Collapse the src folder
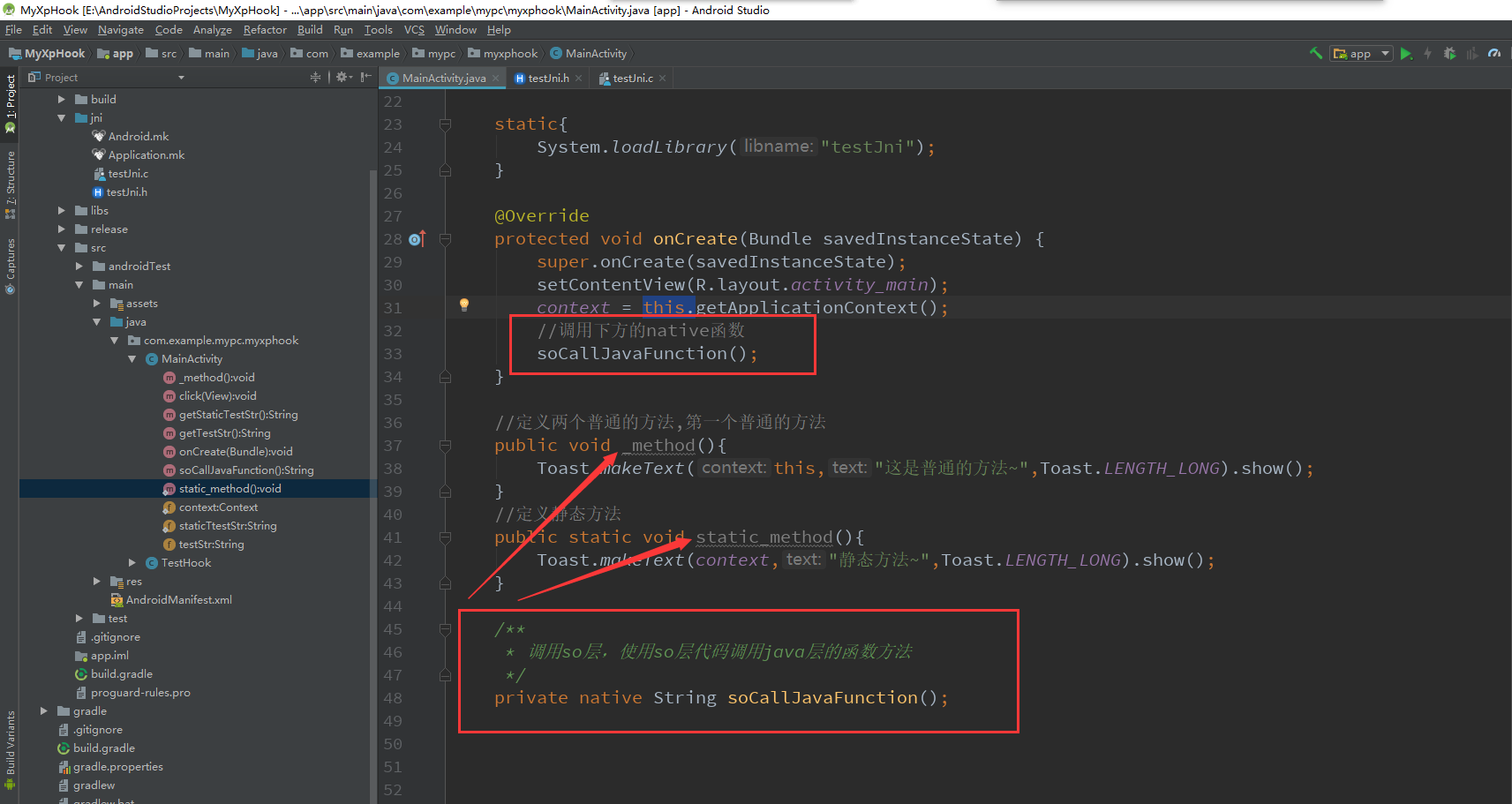 [x=62, y=247]
